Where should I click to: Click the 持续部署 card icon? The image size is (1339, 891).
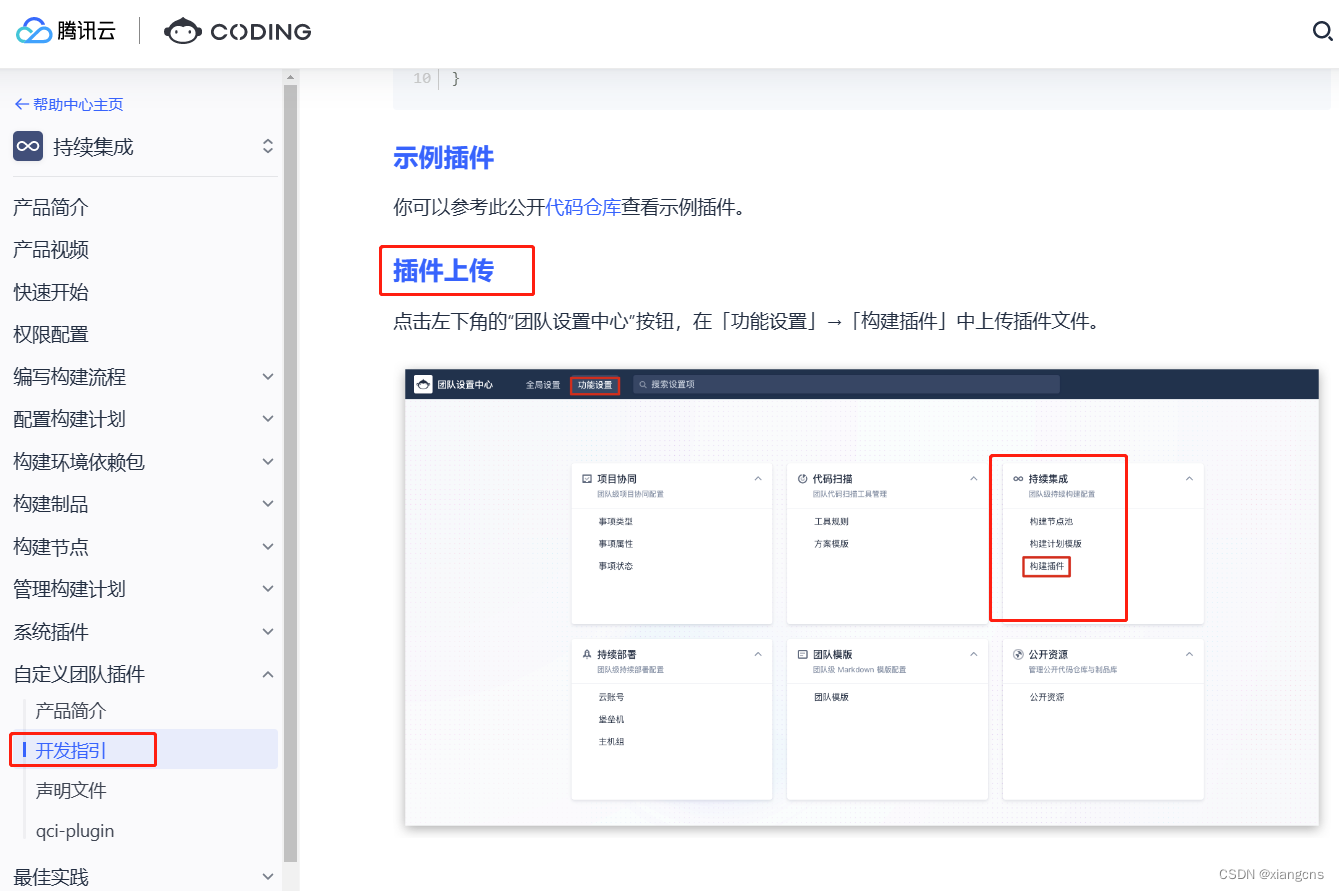587,654
